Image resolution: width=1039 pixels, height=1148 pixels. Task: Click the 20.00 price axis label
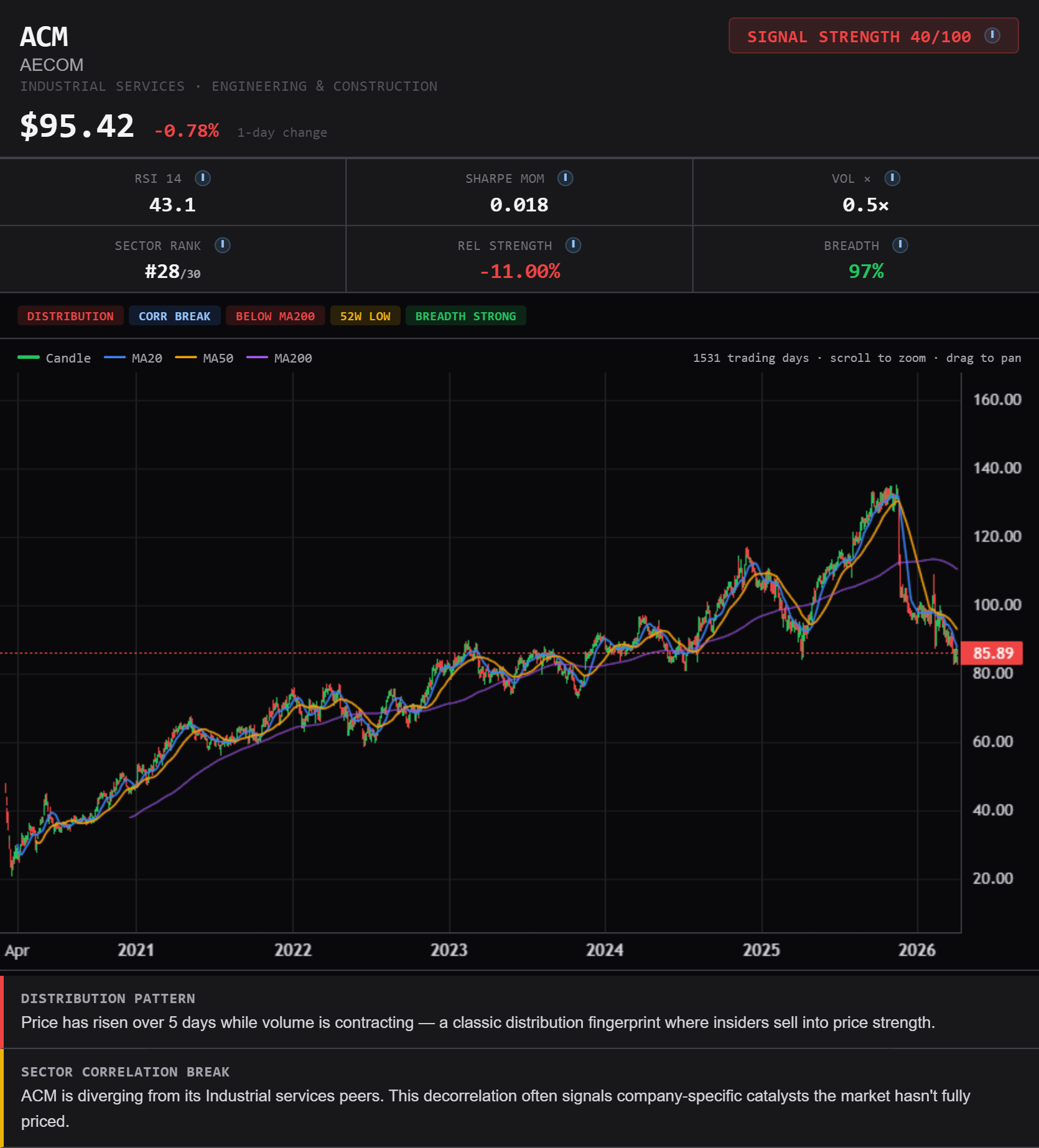coord(993,878)
